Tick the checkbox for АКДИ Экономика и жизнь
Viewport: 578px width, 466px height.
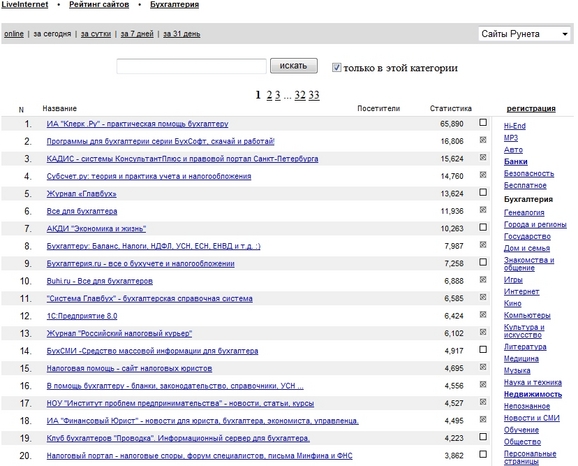tap(483, 227)
